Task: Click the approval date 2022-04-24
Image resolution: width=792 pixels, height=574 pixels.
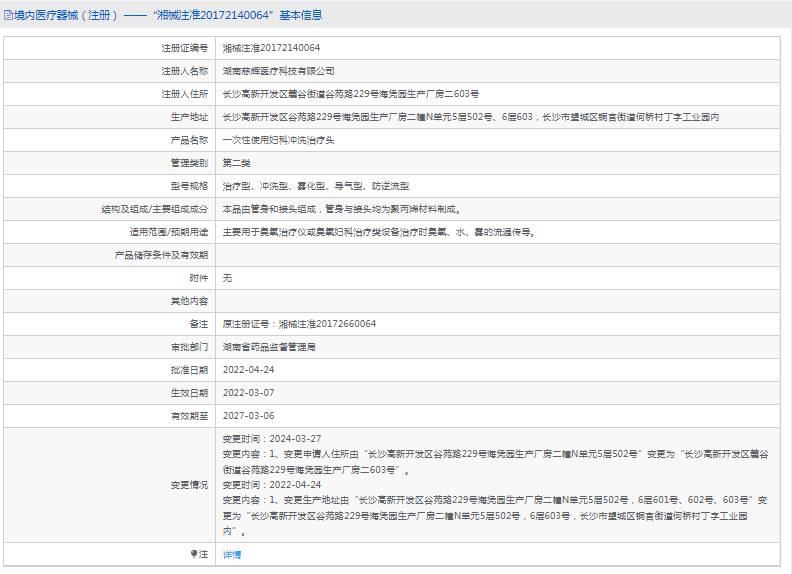Action: pos(249,370)
